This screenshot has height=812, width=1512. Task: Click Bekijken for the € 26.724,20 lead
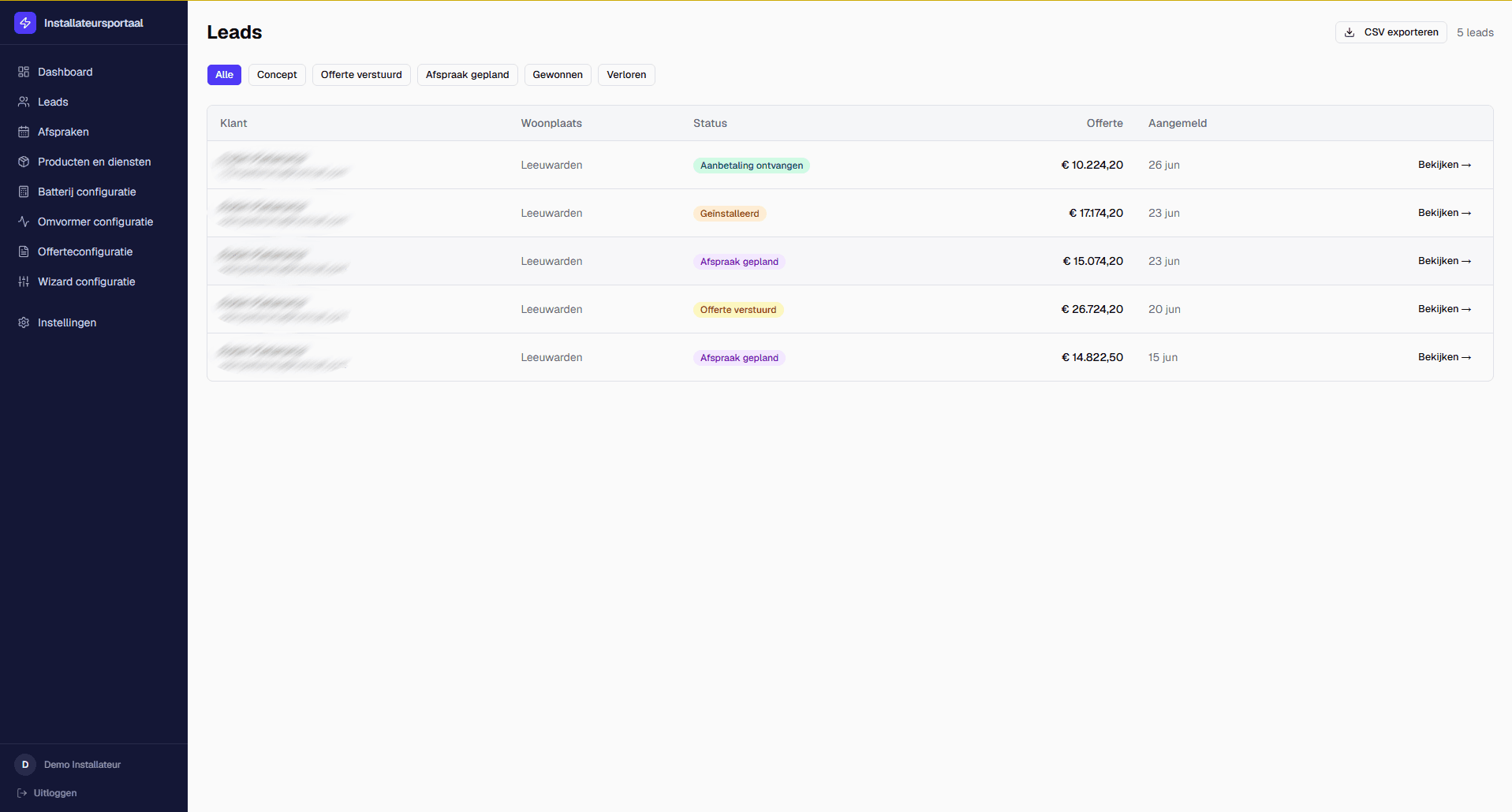[1444, 309]
